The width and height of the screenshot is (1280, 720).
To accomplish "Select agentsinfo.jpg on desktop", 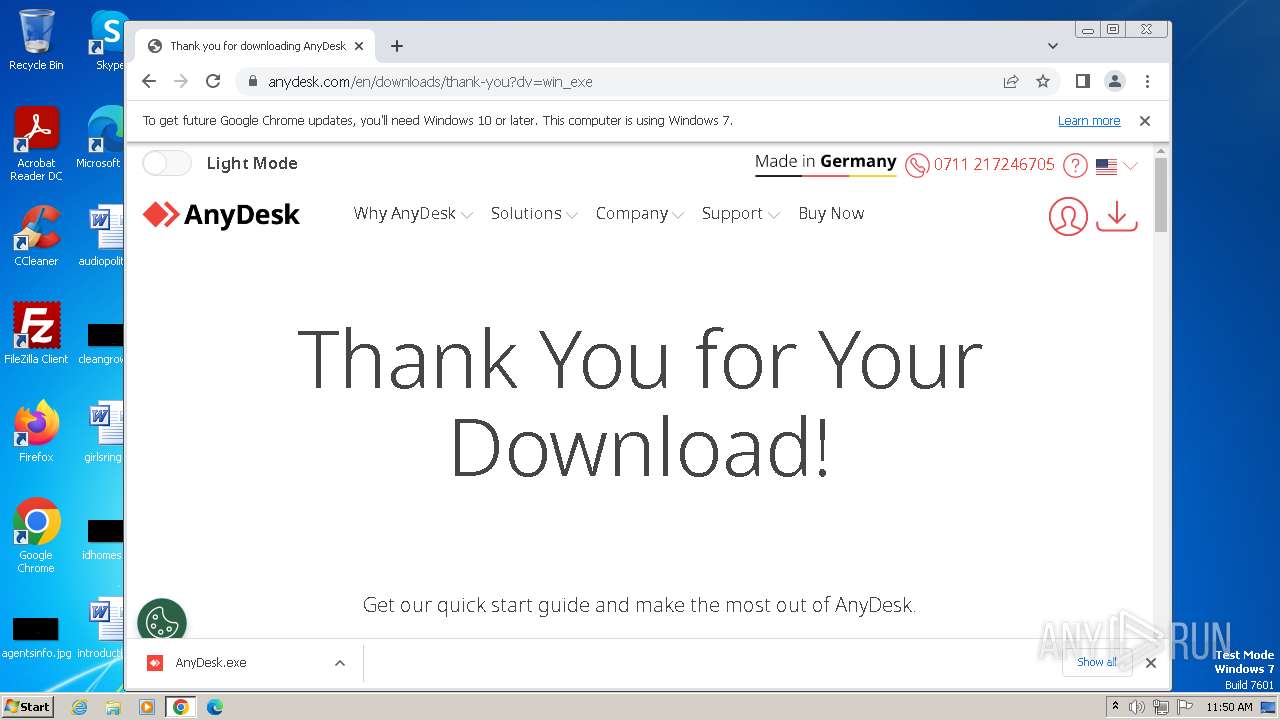I will [36, 636].
